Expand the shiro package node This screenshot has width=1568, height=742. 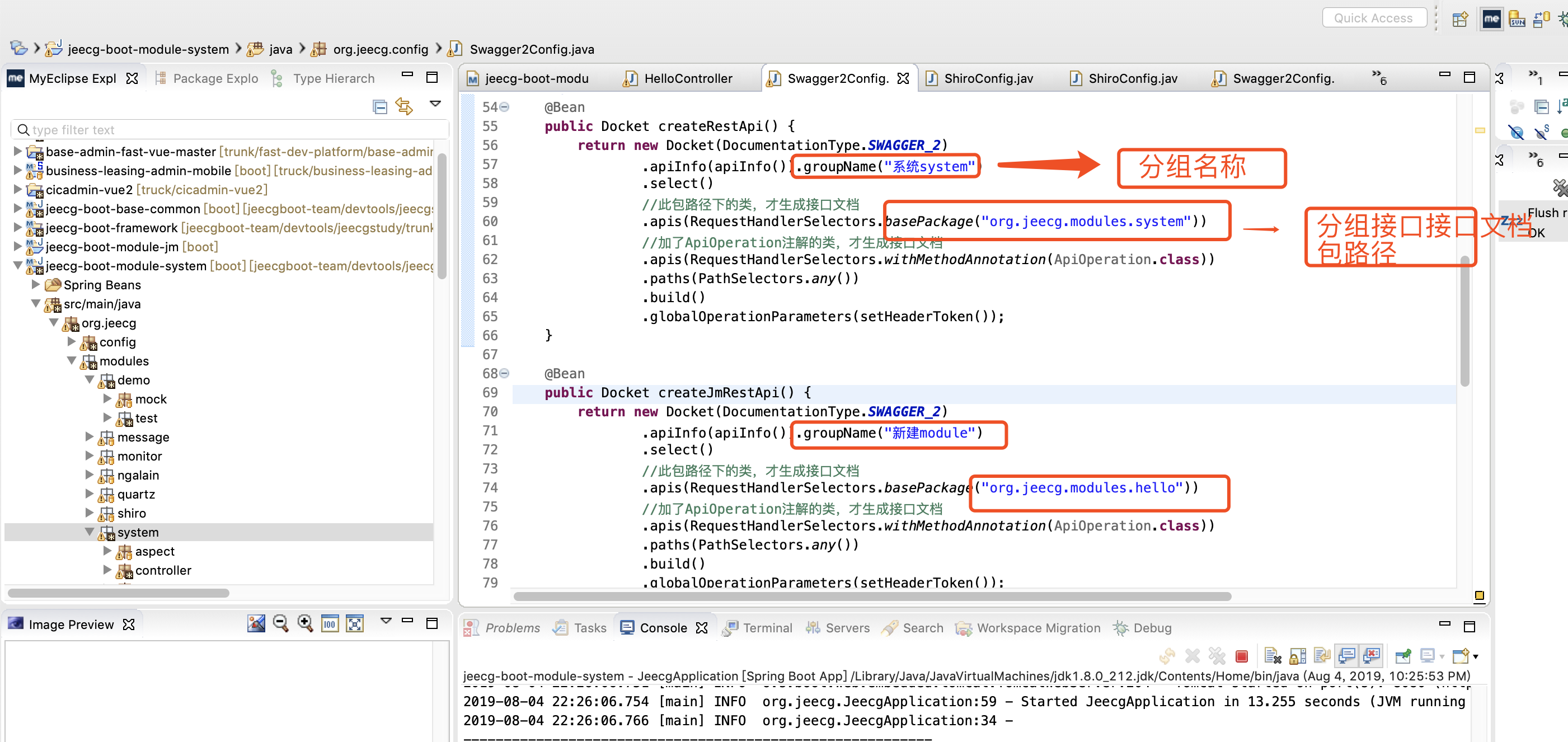point(90,513)
